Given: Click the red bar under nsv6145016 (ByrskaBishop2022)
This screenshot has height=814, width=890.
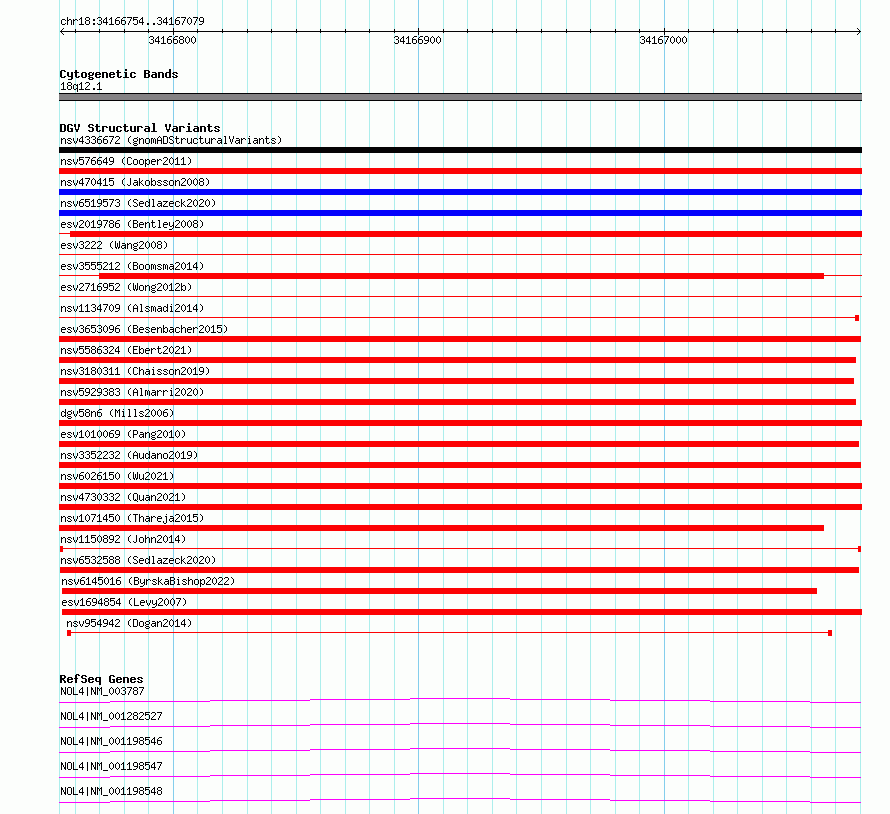Looking at the screenshot, I should 439,591.
